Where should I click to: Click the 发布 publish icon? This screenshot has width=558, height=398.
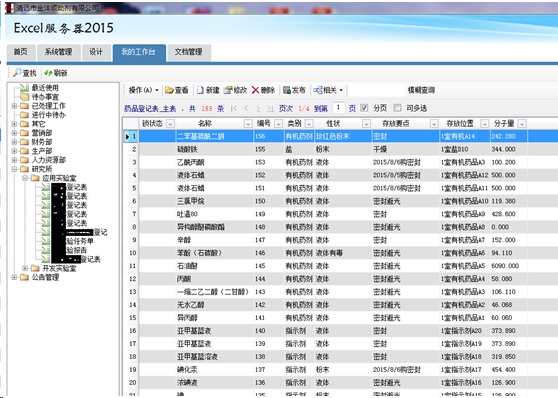click(x=287, y=90)
